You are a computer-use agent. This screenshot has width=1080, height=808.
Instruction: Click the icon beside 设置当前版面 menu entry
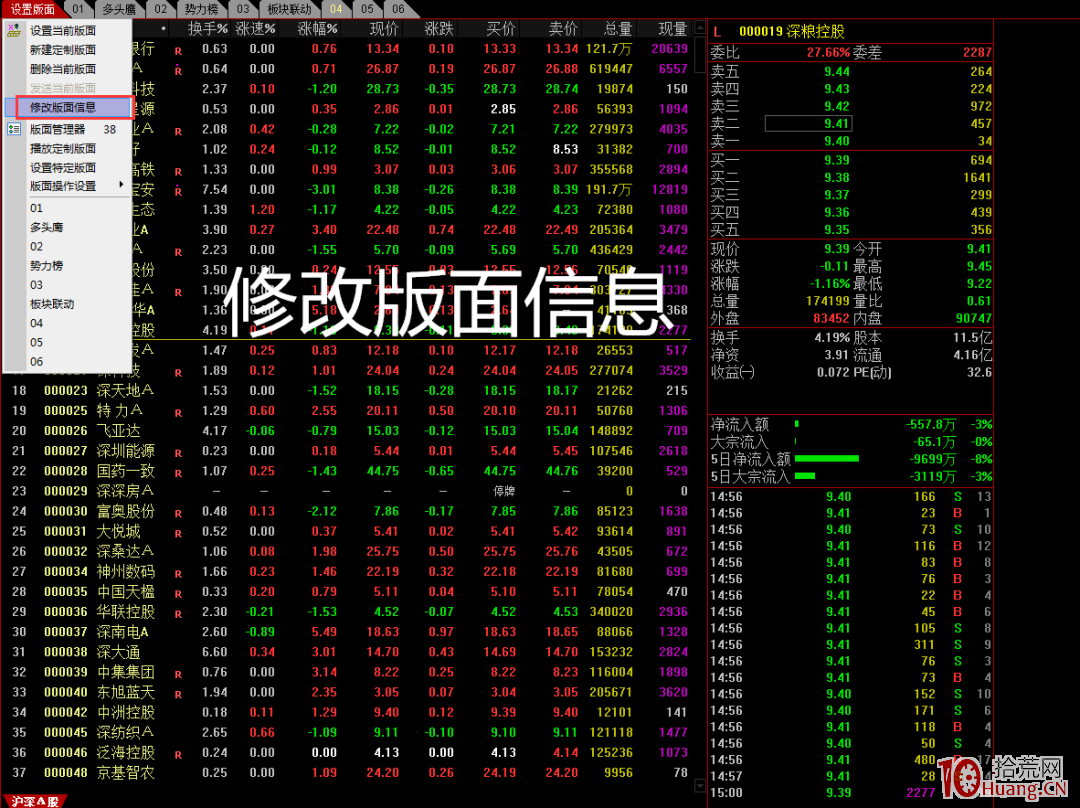[13, 30]
